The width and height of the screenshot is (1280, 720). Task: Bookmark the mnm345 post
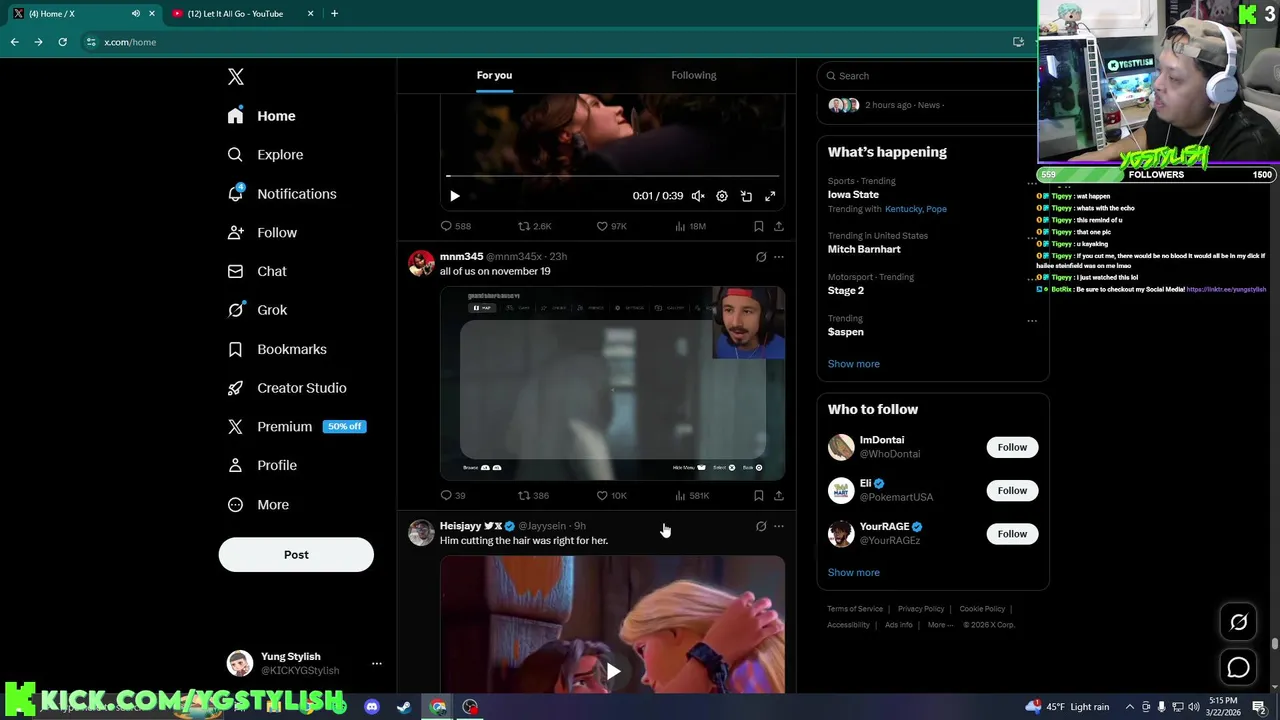click(759, 495)
